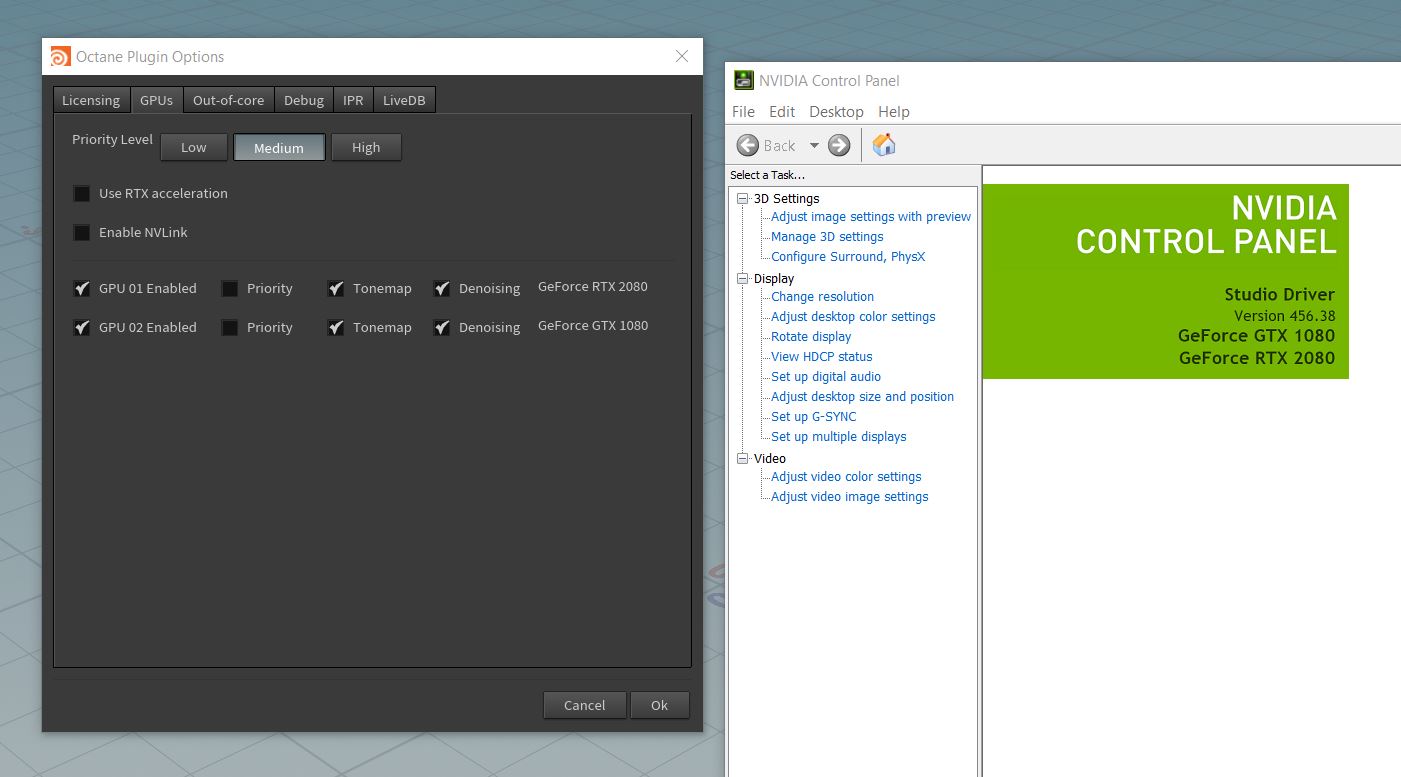Uncheck GPU 02 Enabled
This screenshot has height=777, width=1401.
[82, 327]
